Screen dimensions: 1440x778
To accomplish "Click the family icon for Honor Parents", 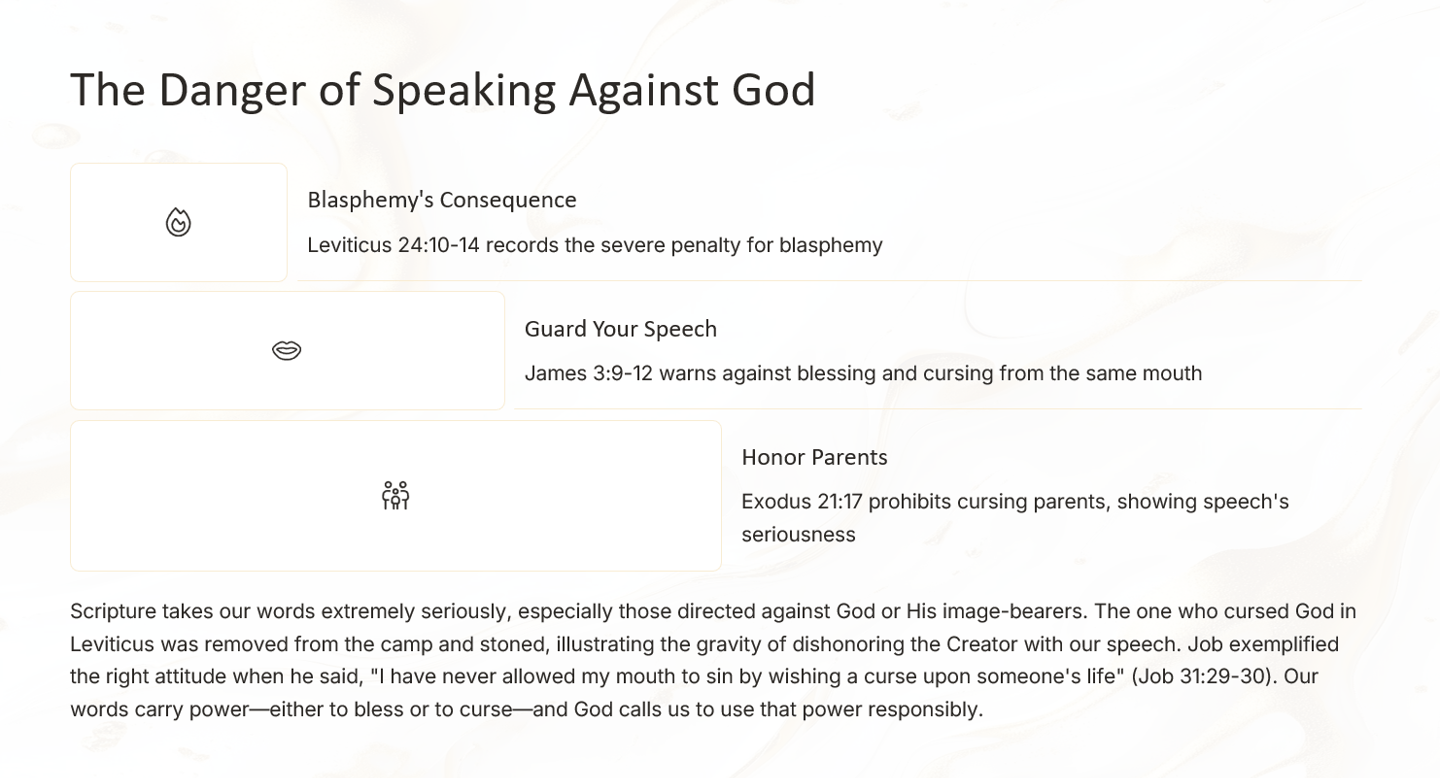I will [395, 495].
